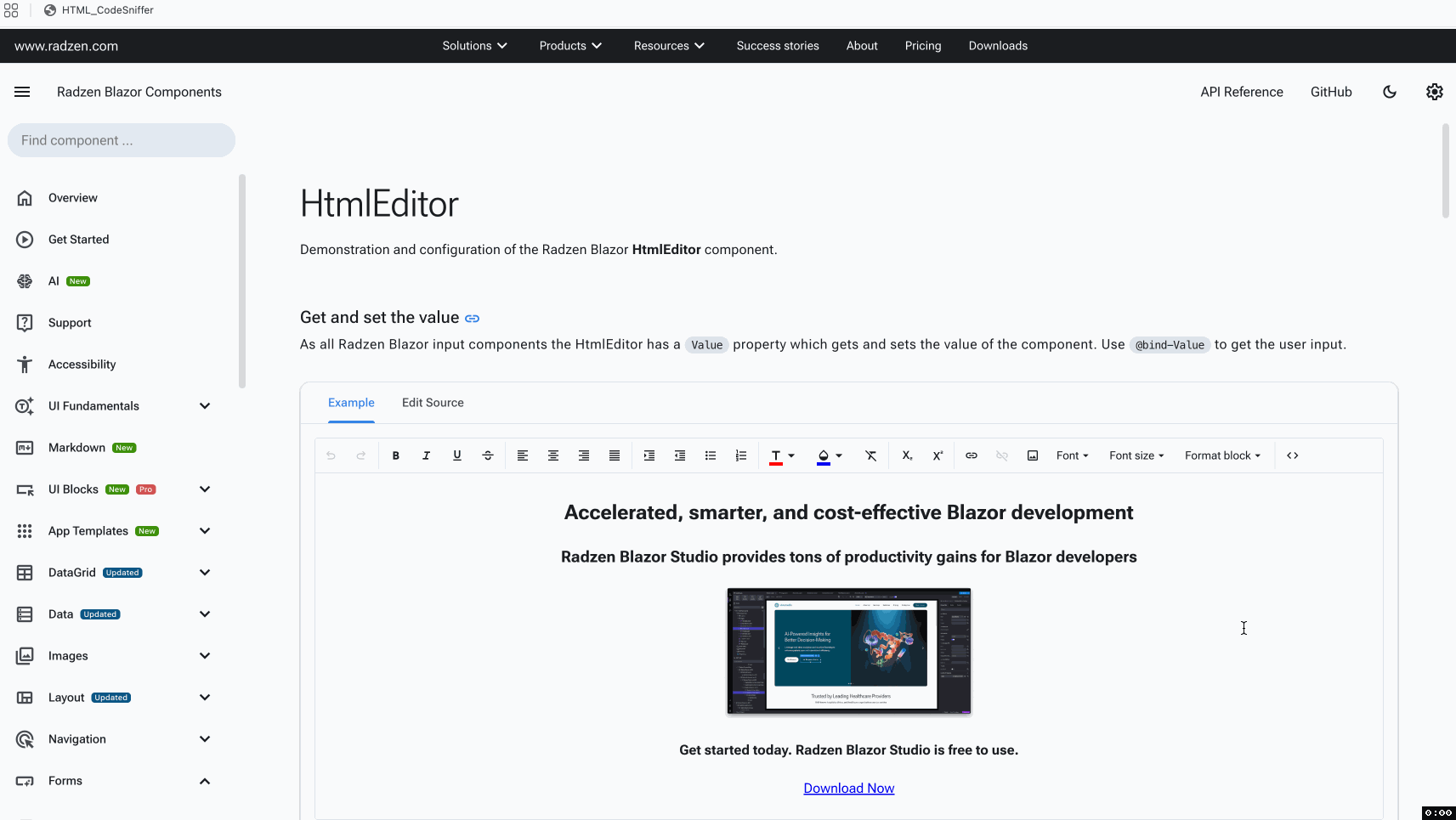
Task: Insert a bulleted list
Action: coord(711,455)
